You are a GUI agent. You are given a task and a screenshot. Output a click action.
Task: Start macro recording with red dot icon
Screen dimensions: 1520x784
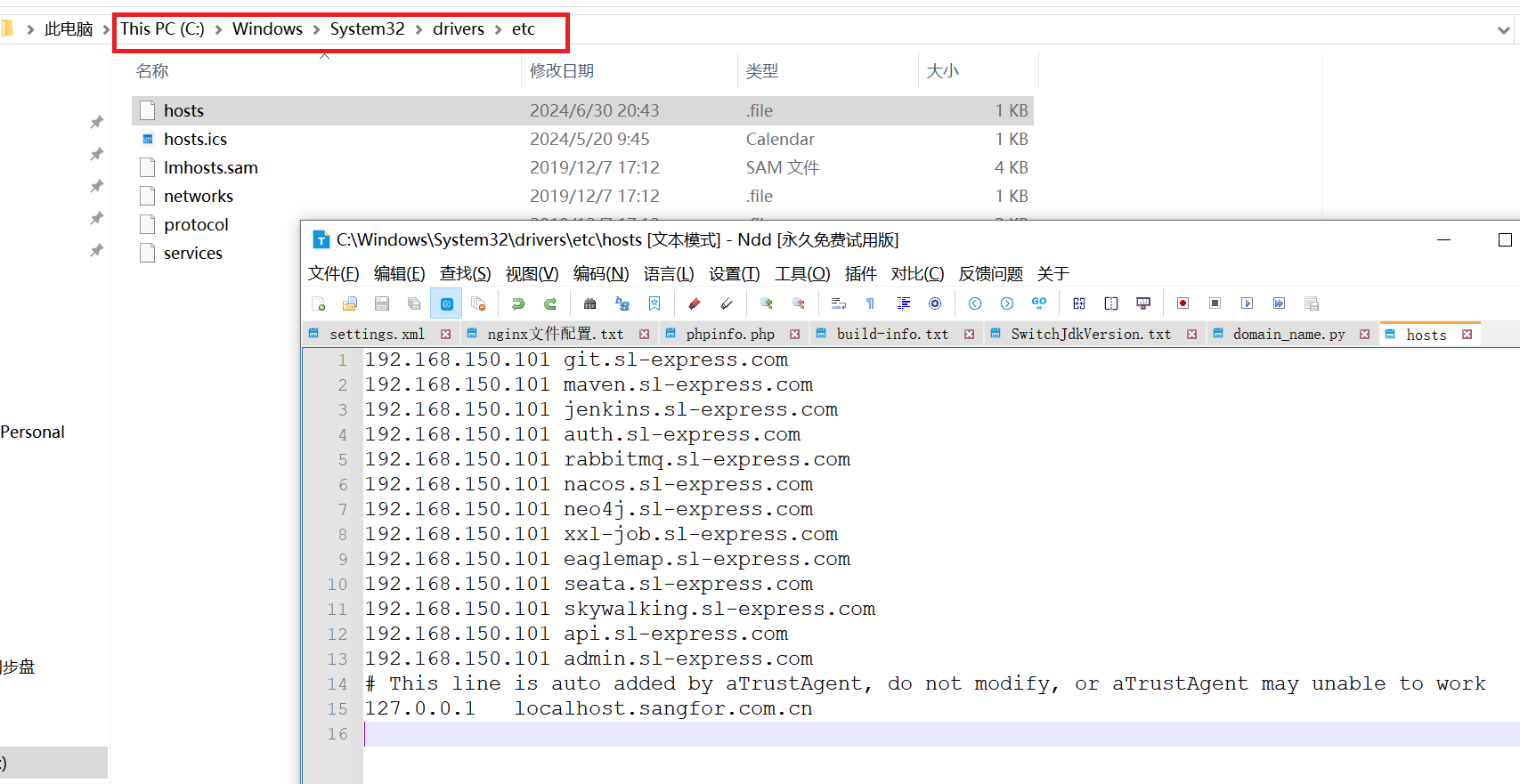pos(1183,303)
